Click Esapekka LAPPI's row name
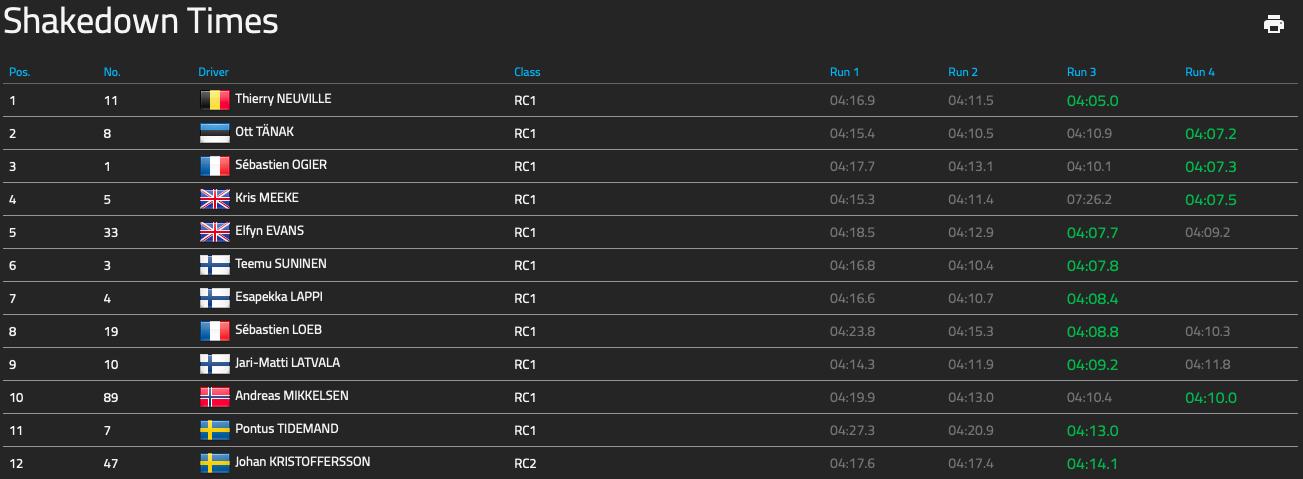This screenshot has width=1303, height=479. [278, 297]
